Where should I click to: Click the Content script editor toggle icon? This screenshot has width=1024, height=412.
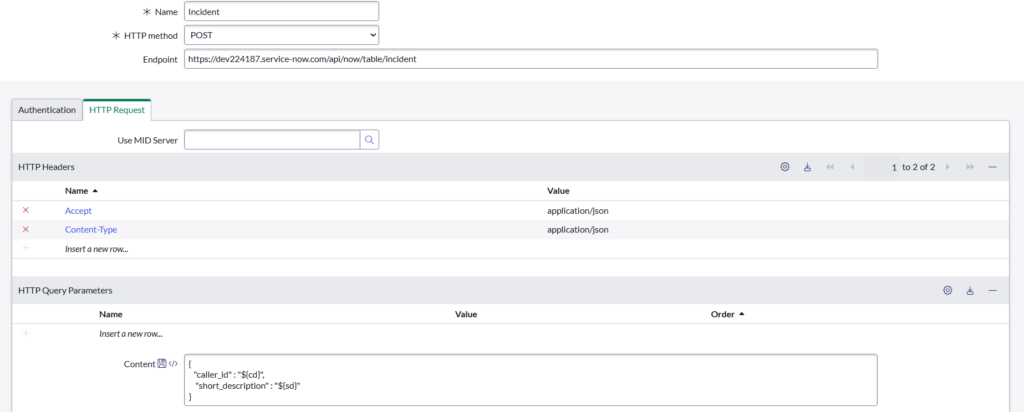coord(173,364)
